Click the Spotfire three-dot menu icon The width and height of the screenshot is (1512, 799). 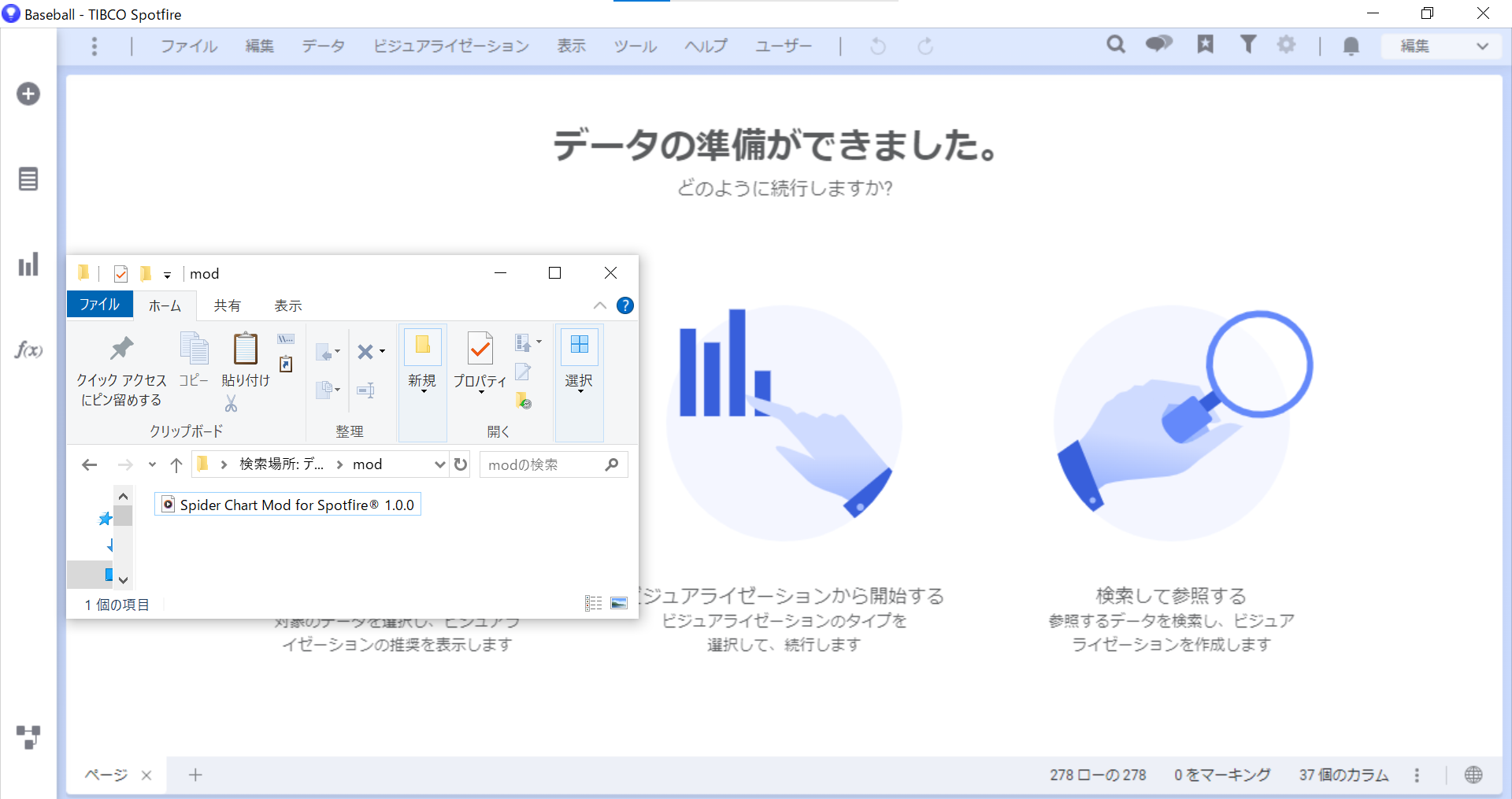94,46
